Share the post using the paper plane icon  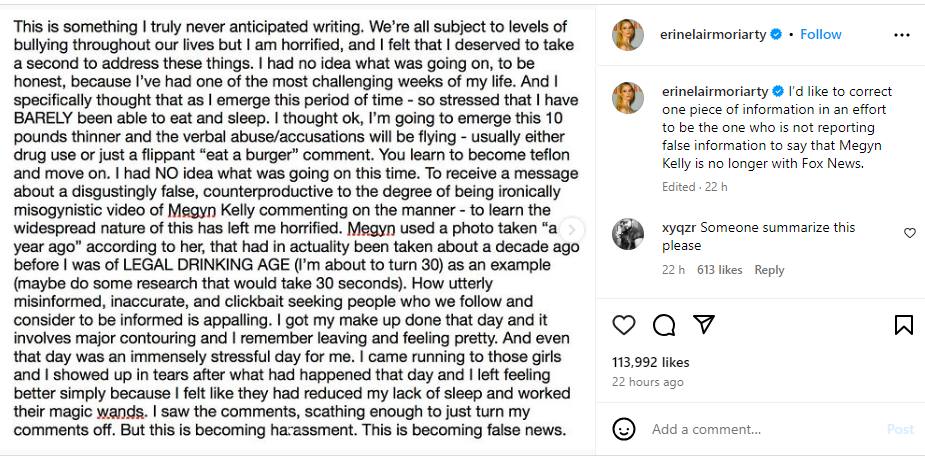click(703, 325)
